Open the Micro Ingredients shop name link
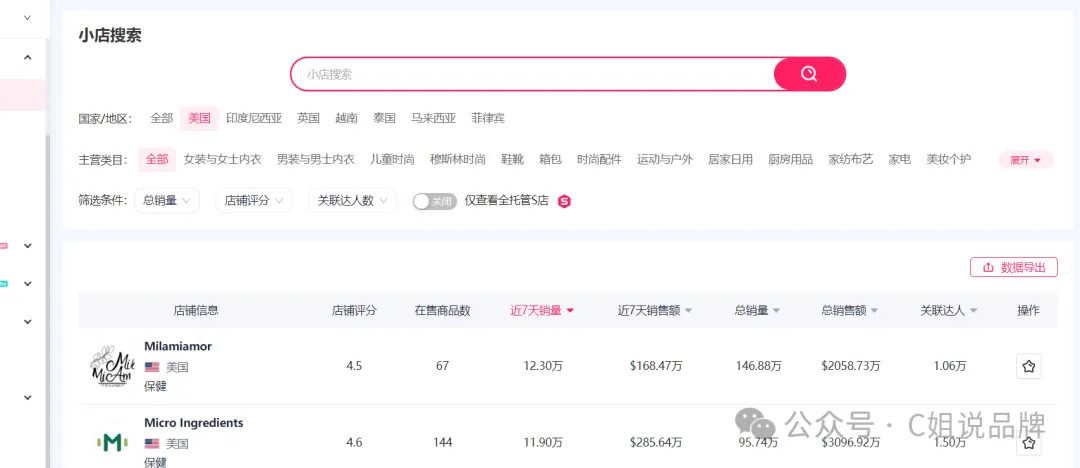This screenshot has width=1080, height=468. click(x=194, y=423)
